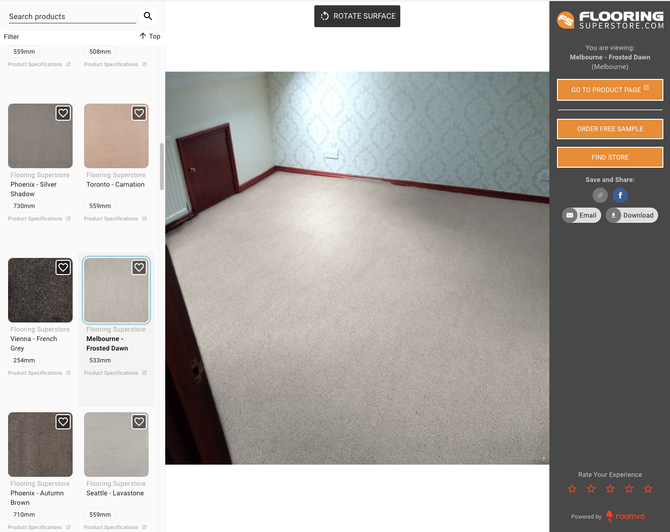Click the Search products input field
Viewport: 670px width, 532px height.
tap(72, 16)
